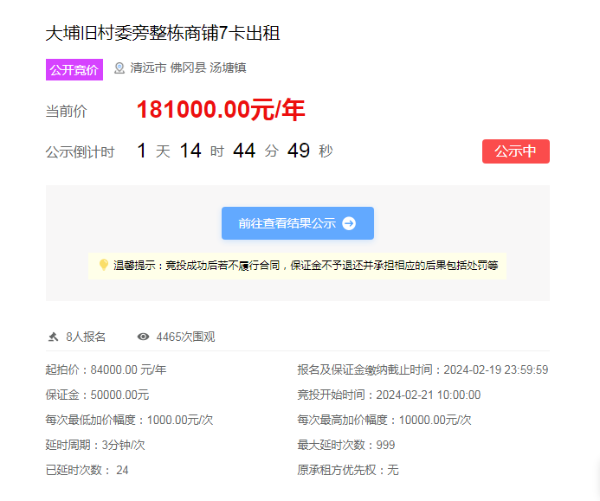Click the location pin icon beside 清远市
600x501 pixels.
(x=120, y=69)
